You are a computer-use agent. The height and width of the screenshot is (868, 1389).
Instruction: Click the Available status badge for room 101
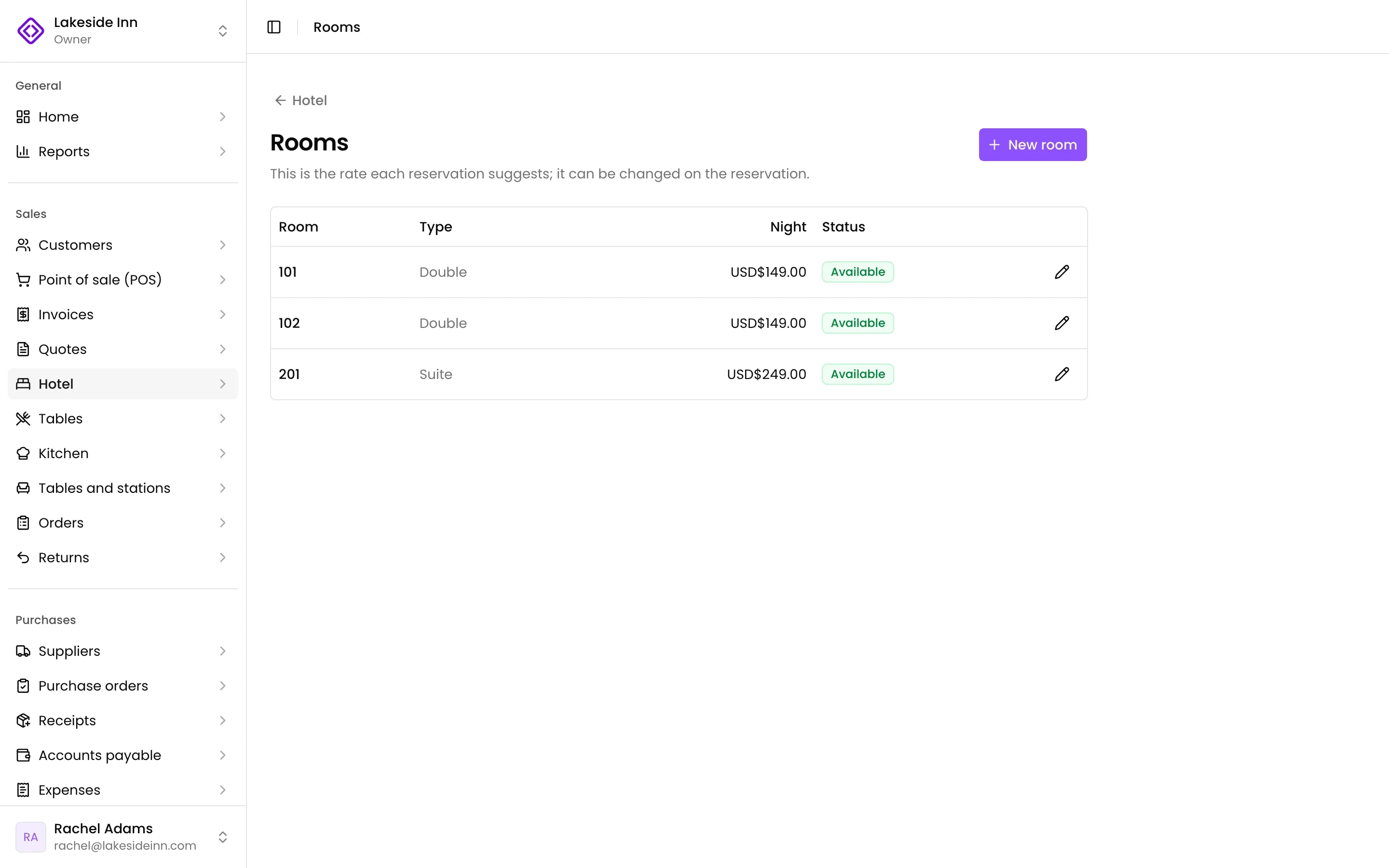pyautogui.click(x=858, y=272)
